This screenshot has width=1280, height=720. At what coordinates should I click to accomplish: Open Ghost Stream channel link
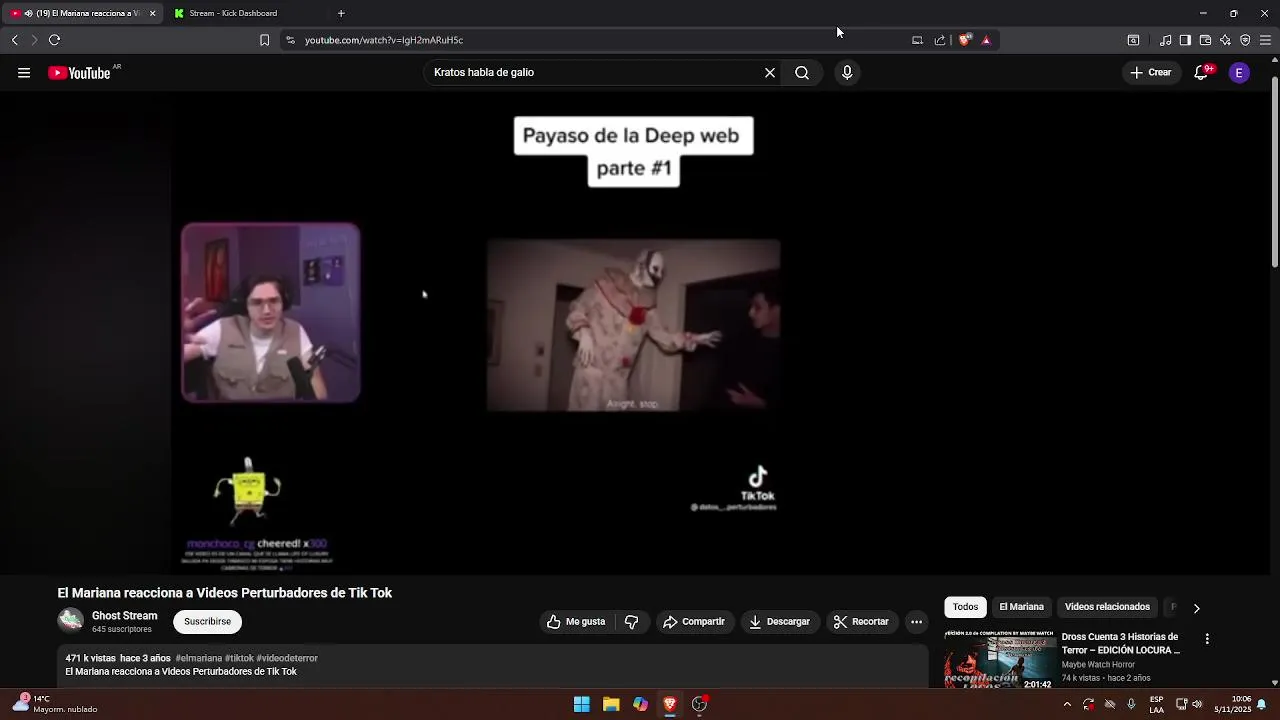[124, 616]
